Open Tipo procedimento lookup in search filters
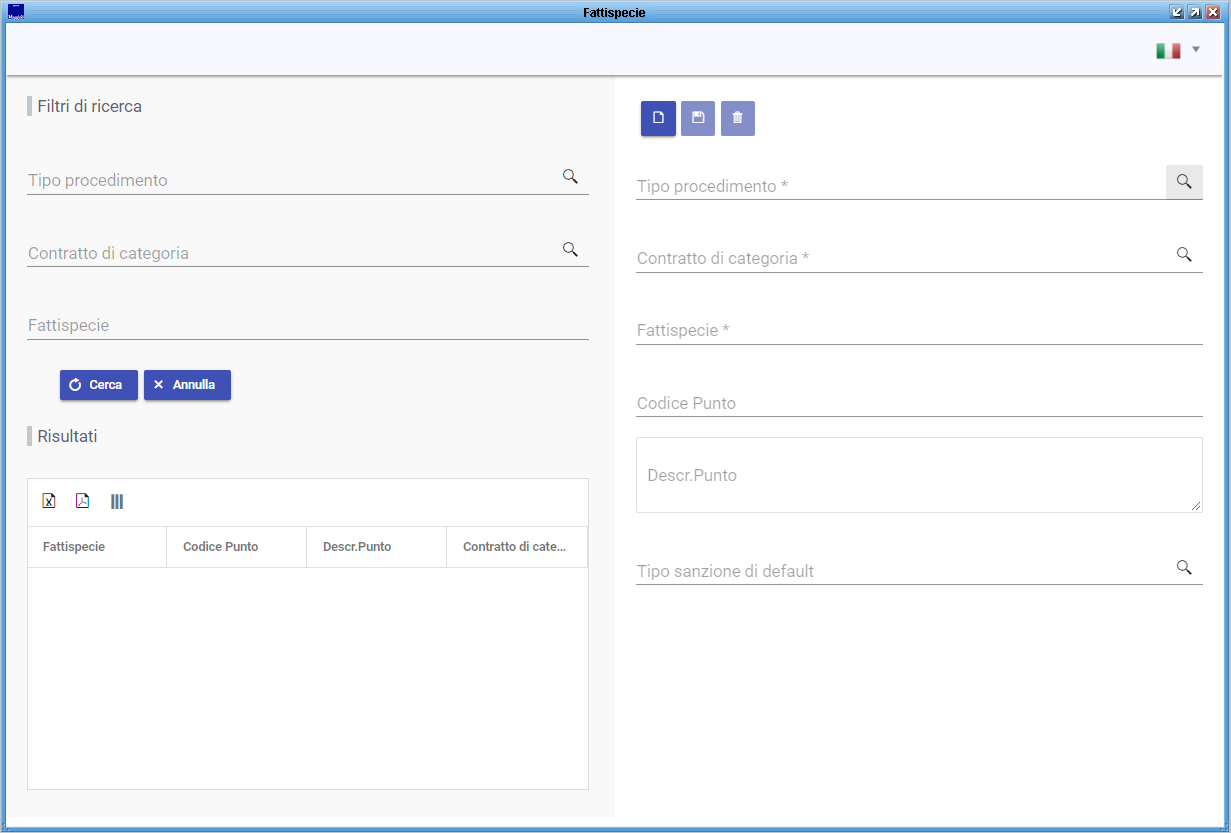This screenshot has height=833, width=1231. point(570,176)
